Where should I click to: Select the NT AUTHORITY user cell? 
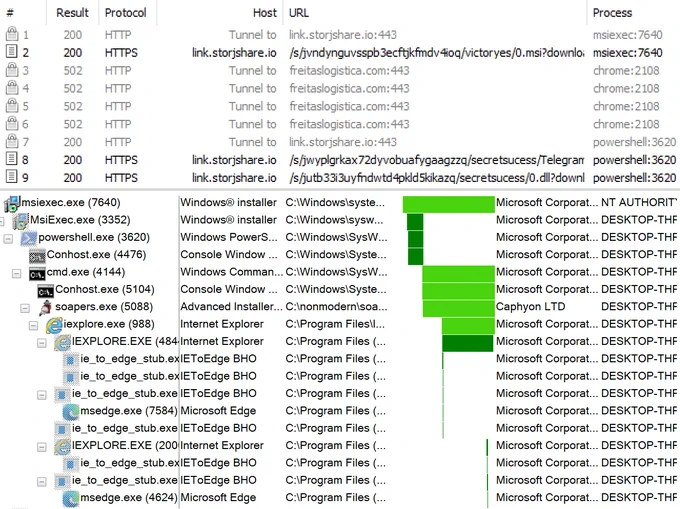coord(638,202)
